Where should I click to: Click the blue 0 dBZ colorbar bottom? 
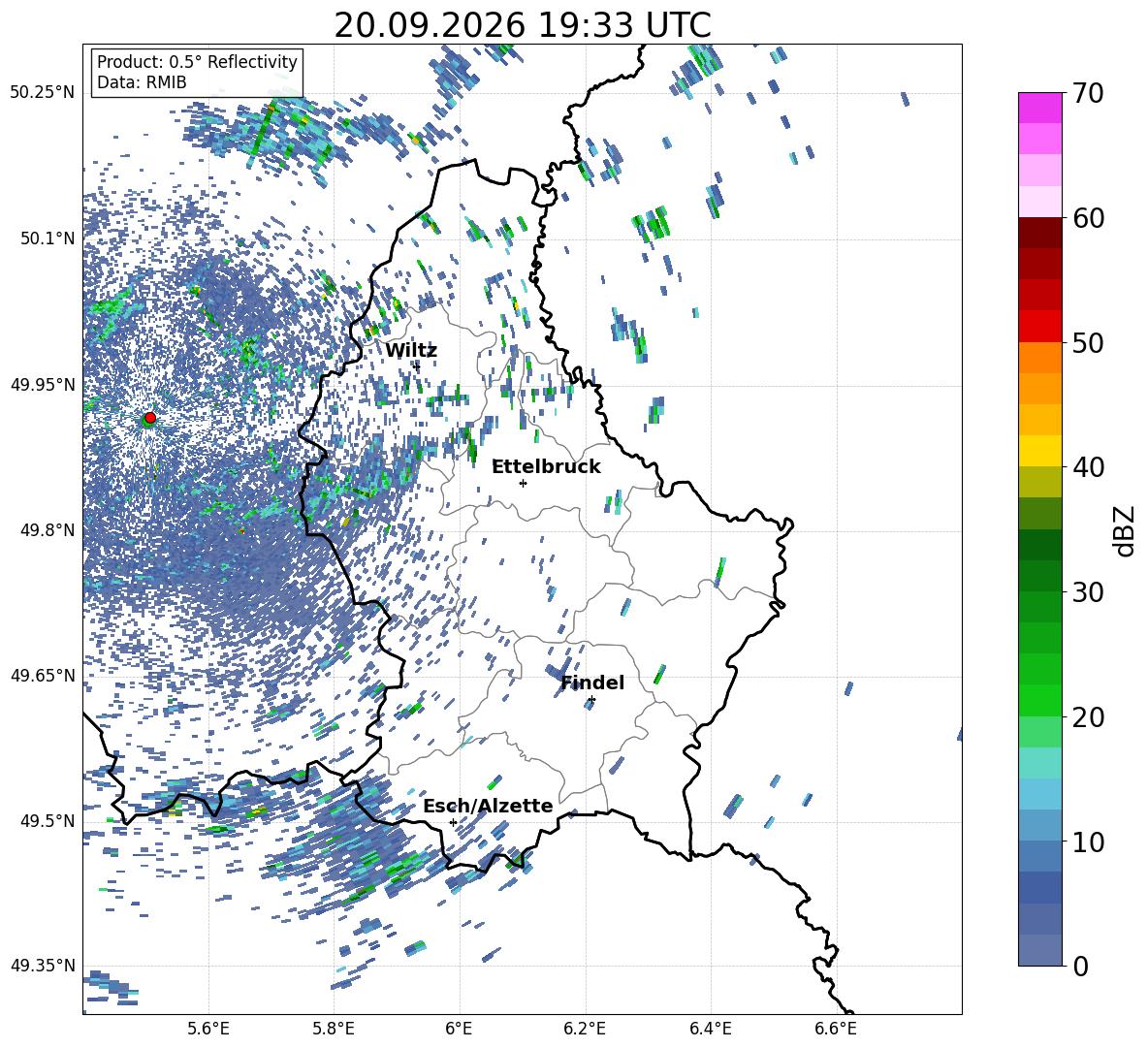point(1039,950)
